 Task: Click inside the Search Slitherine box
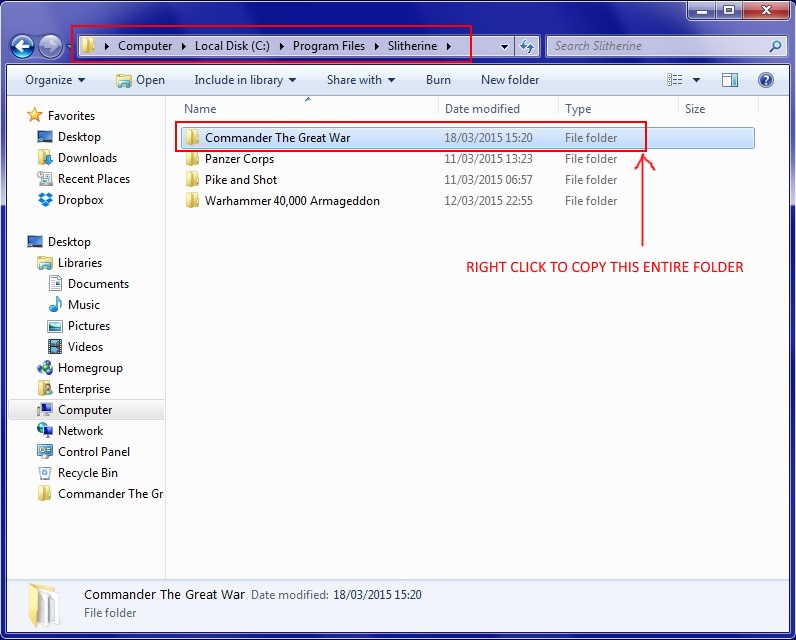coord(659,46)
